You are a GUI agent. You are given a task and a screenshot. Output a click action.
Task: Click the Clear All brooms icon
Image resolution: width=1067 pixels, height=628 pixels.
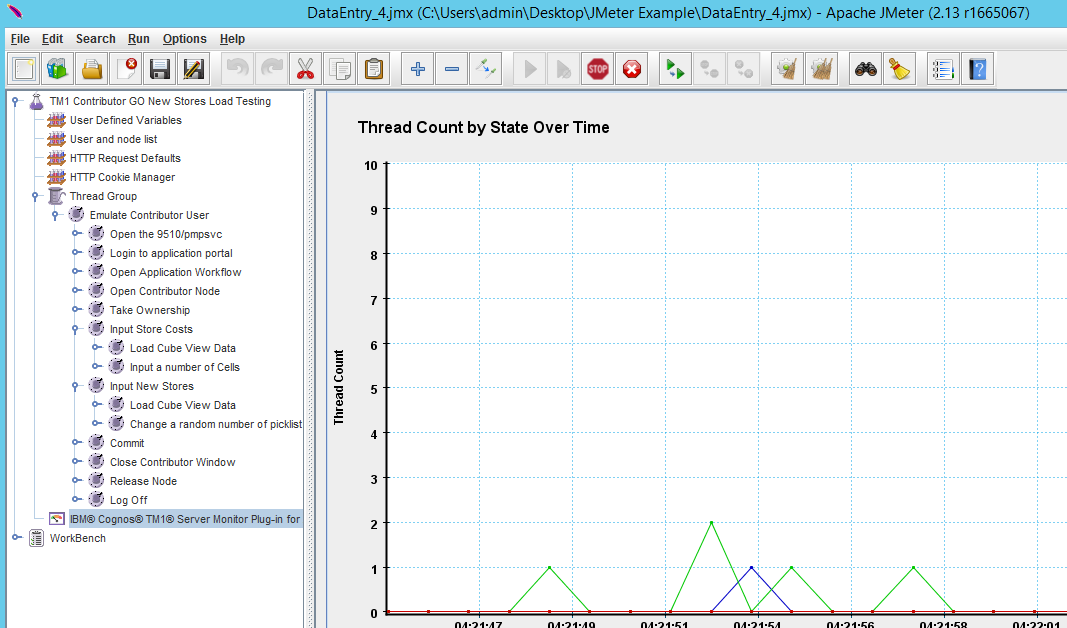[x=821, y=69]
